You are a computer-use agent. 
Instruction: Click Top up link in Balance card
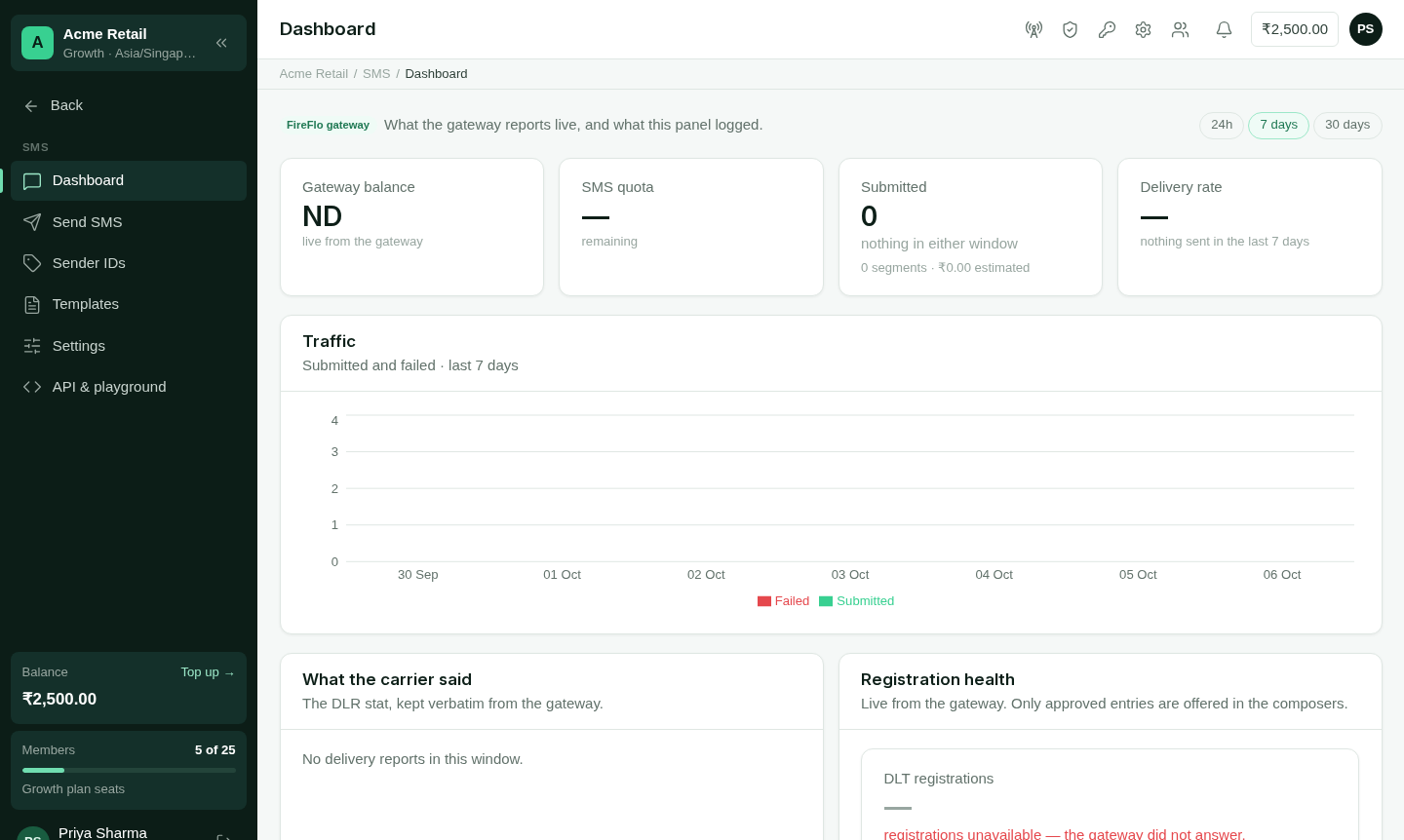(208, 672)
